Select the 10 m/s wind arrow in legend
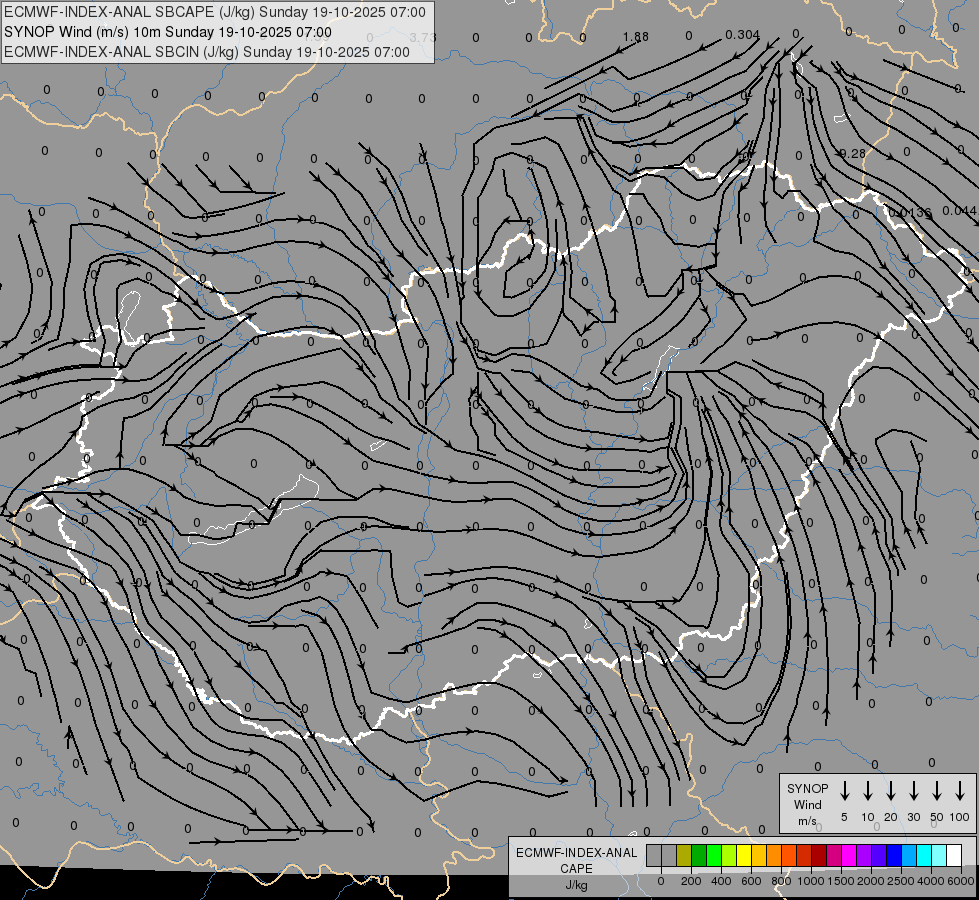This screenshot has height=900, width=979. click(868, 791)
